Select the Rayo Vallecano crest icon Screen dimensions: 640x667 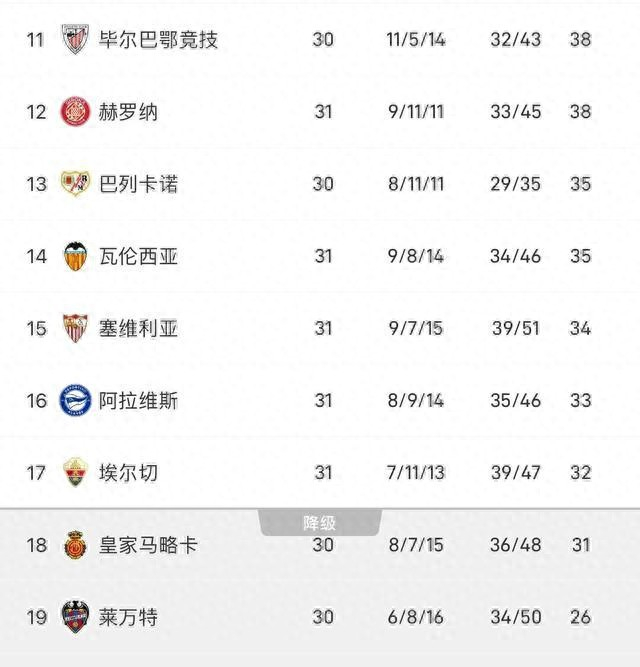click(76, 184)
